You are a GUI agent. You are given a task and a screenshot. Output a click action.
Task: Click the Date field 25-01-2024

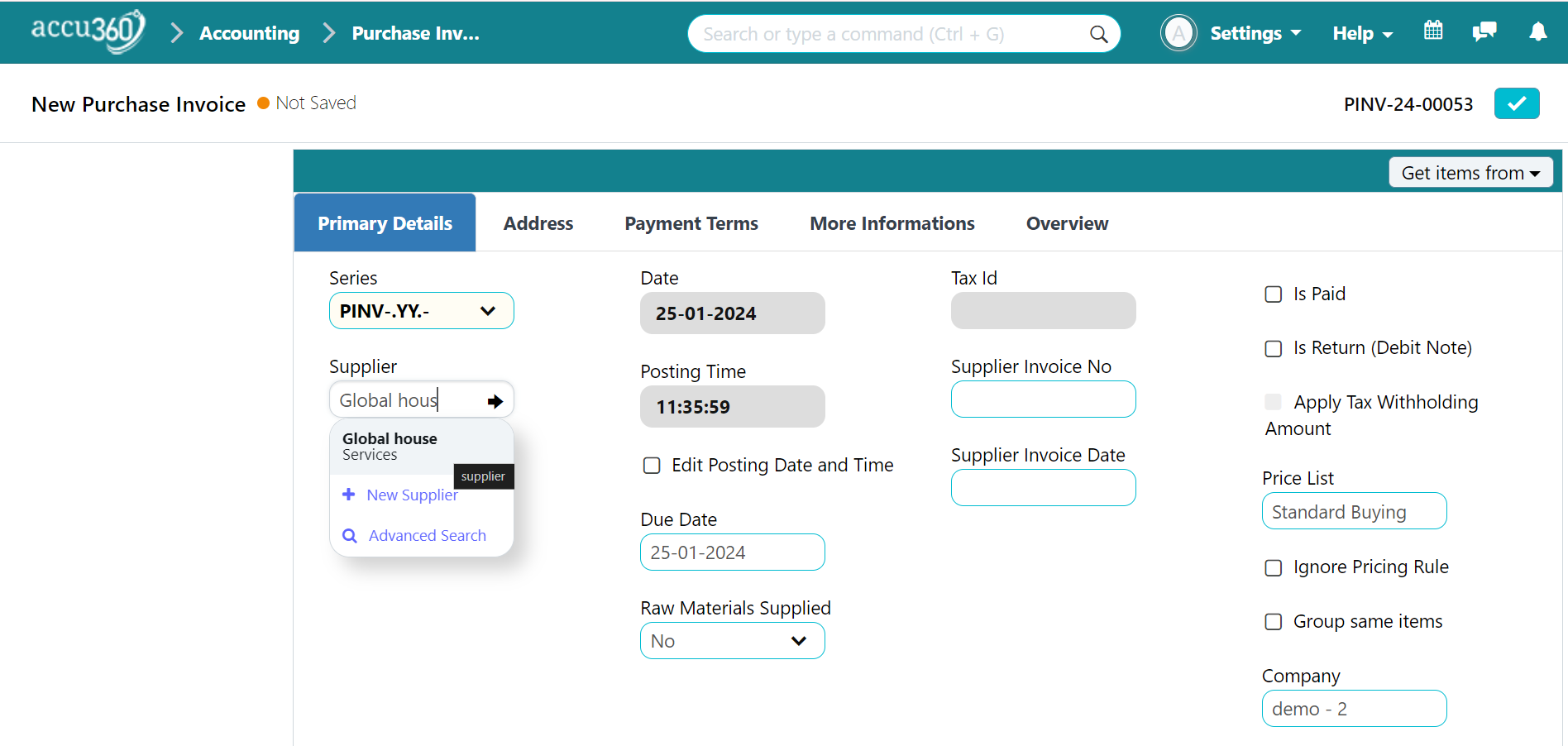tap(733, 313)
